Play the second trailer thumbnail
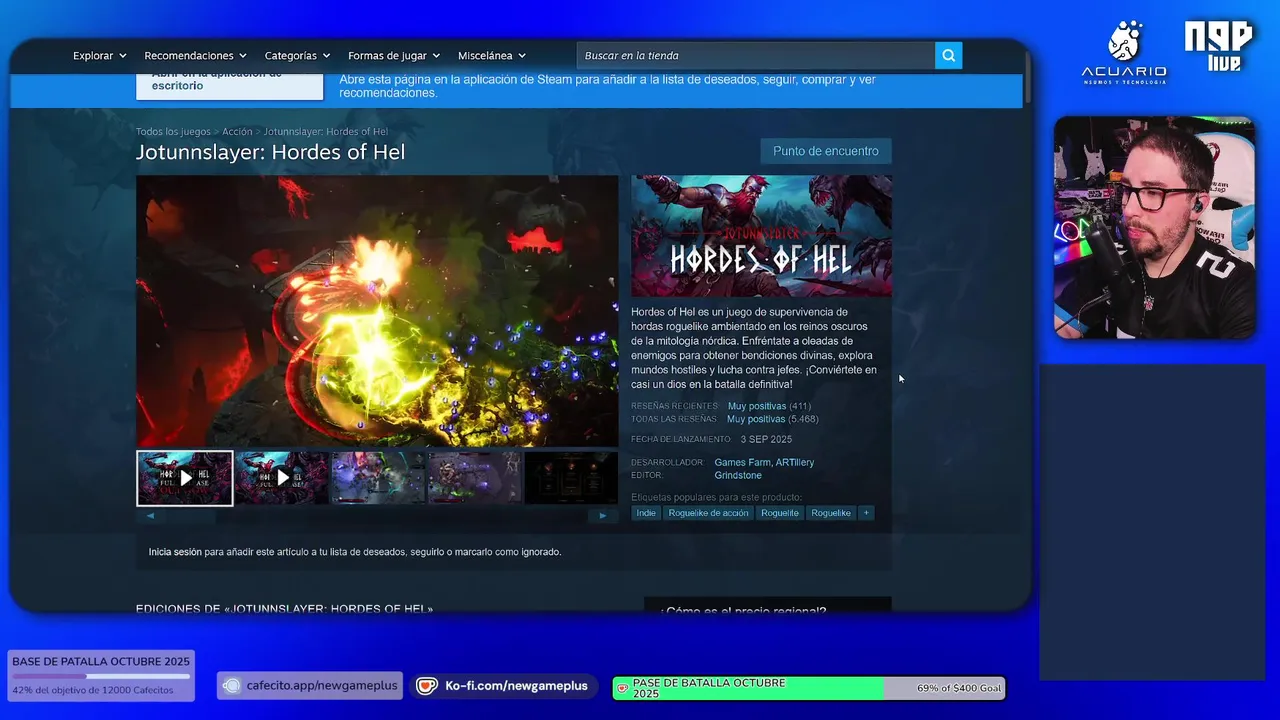Screen dimensions: 1280x720 click(282, 478)
